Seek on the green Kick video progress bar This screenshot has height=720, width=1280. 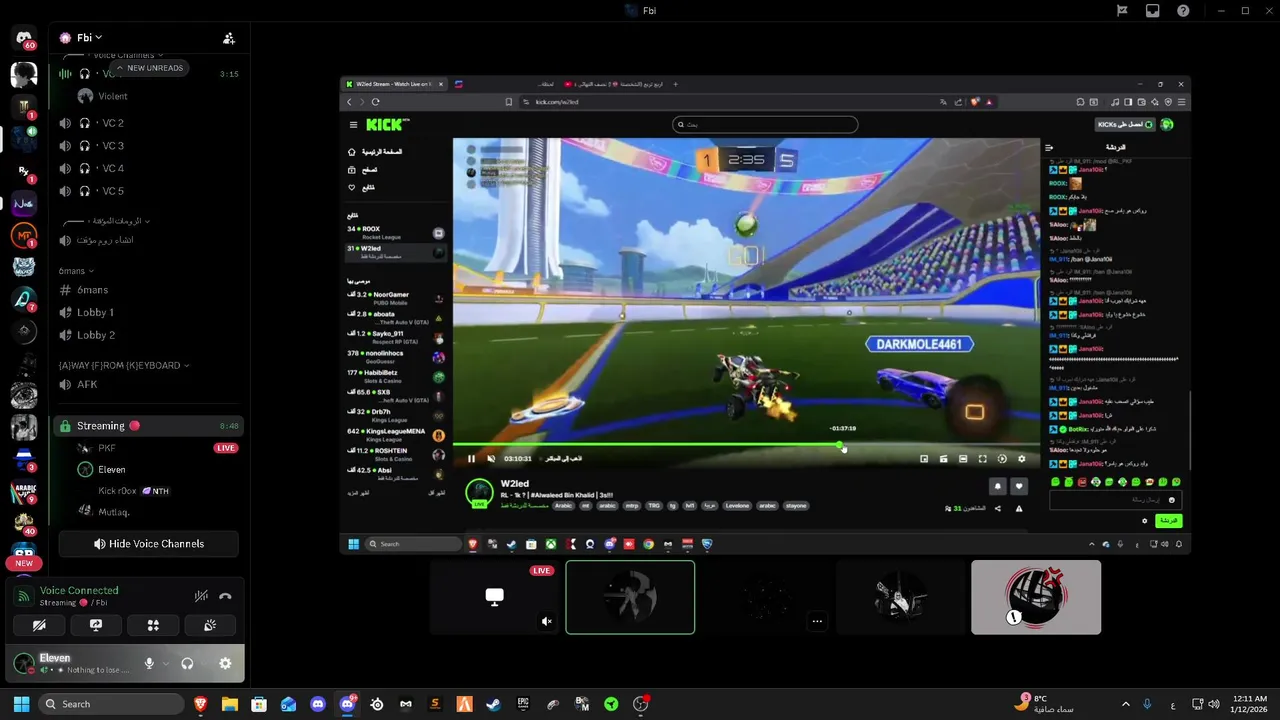pyautogui.click(x=746, y=445)
